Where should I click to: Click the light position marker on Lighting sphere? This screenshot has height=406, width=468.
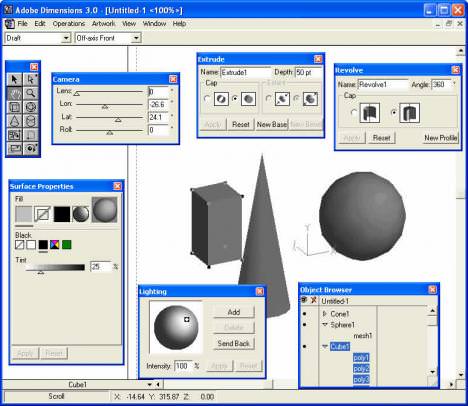click(187, 319)
